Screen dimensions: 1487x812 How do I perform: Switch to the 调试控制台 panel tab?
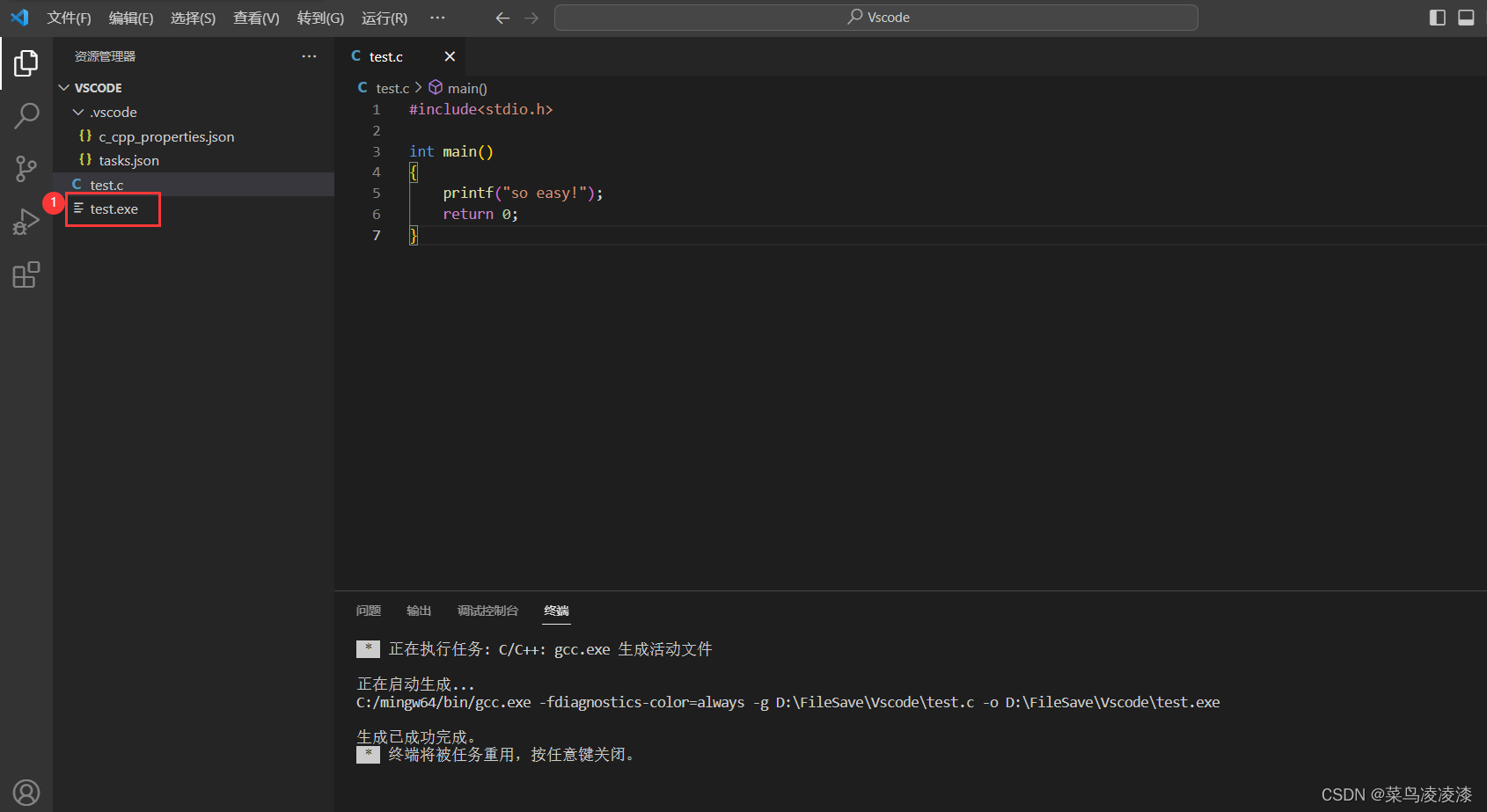pos(487,611)
